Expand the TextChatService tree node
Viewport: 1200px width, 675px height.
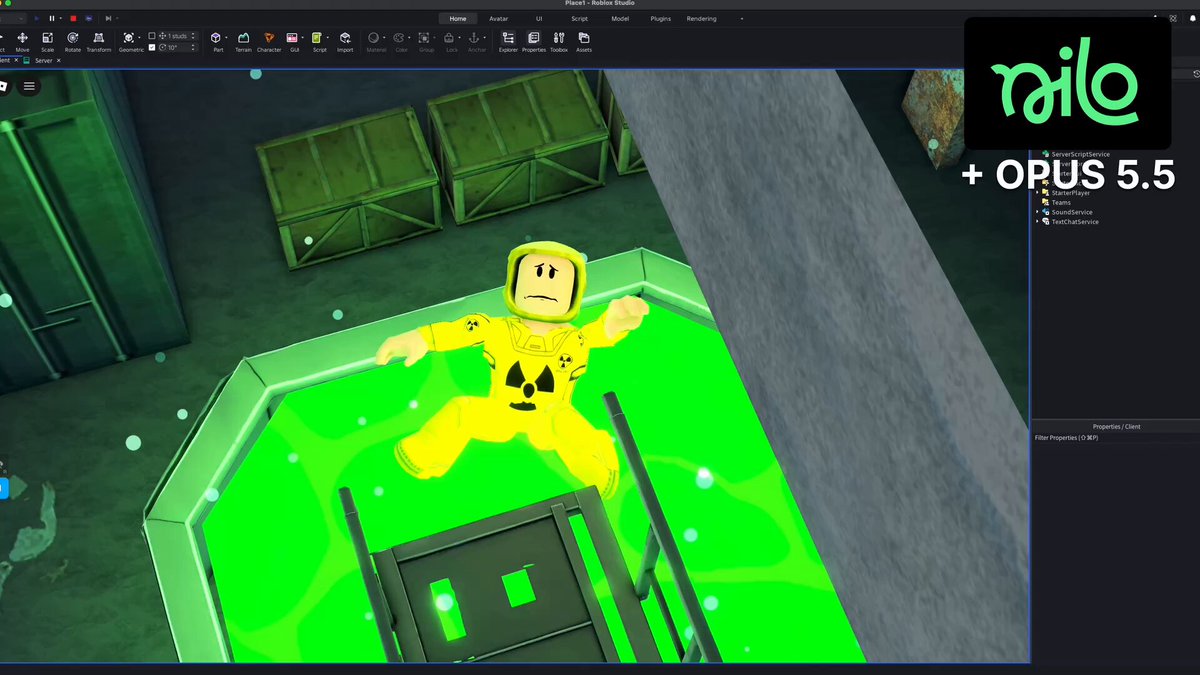(x=1037, y=222)
